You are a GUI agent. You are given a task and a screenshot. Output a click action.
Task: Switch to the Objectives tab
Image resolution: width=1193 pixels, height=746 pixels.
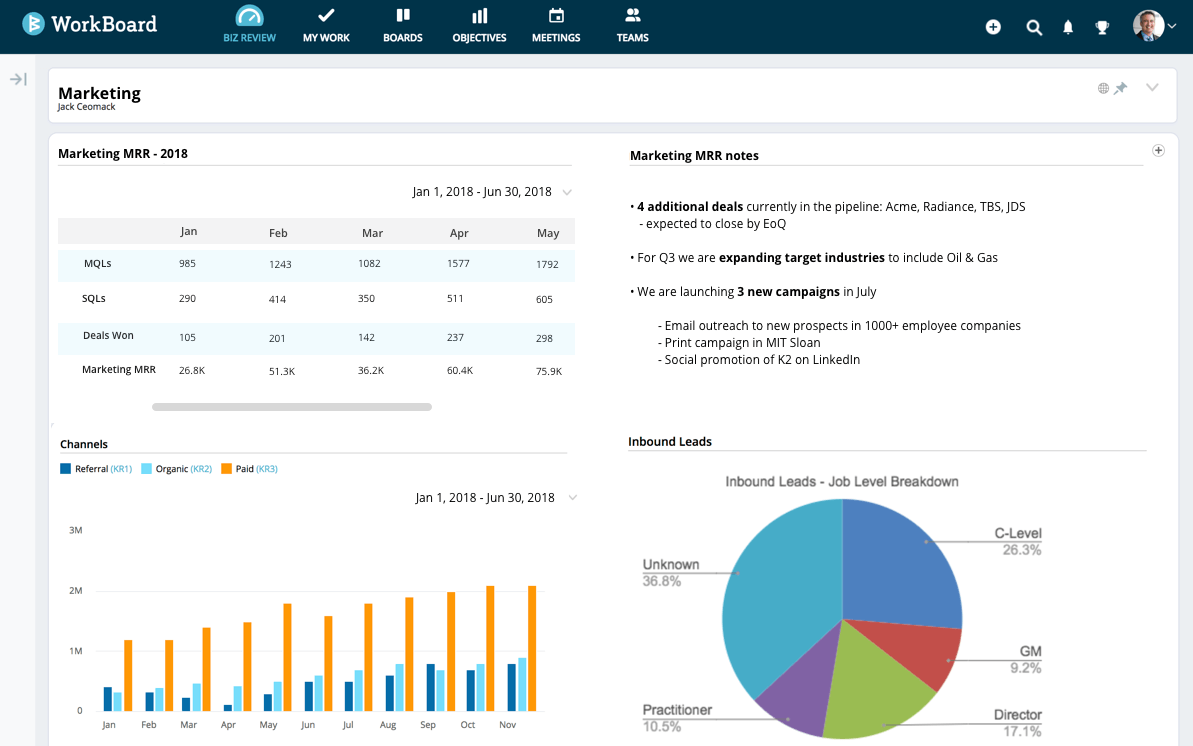click(479, 26)
